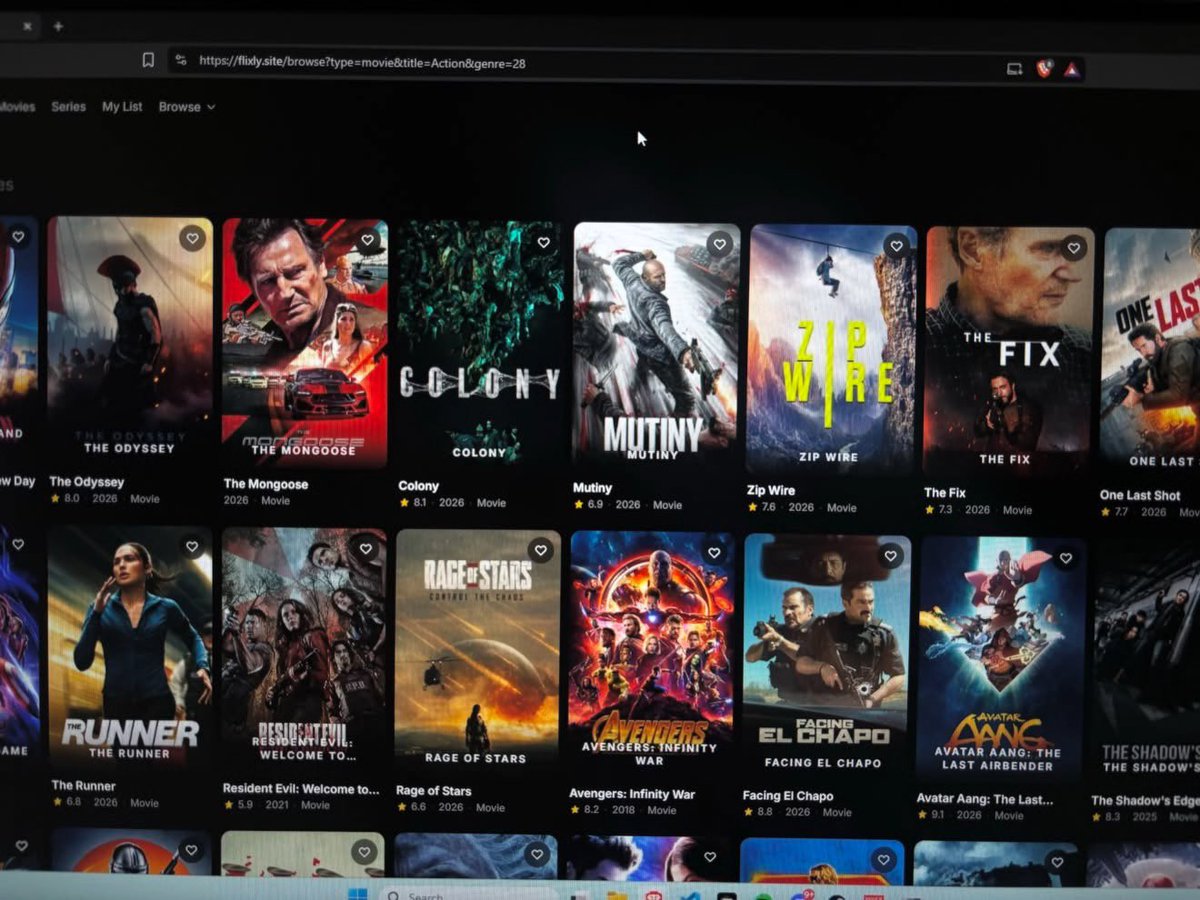Click 'The Odyssey' title text below poster
1200x900 pixels.
click(87, 482)
